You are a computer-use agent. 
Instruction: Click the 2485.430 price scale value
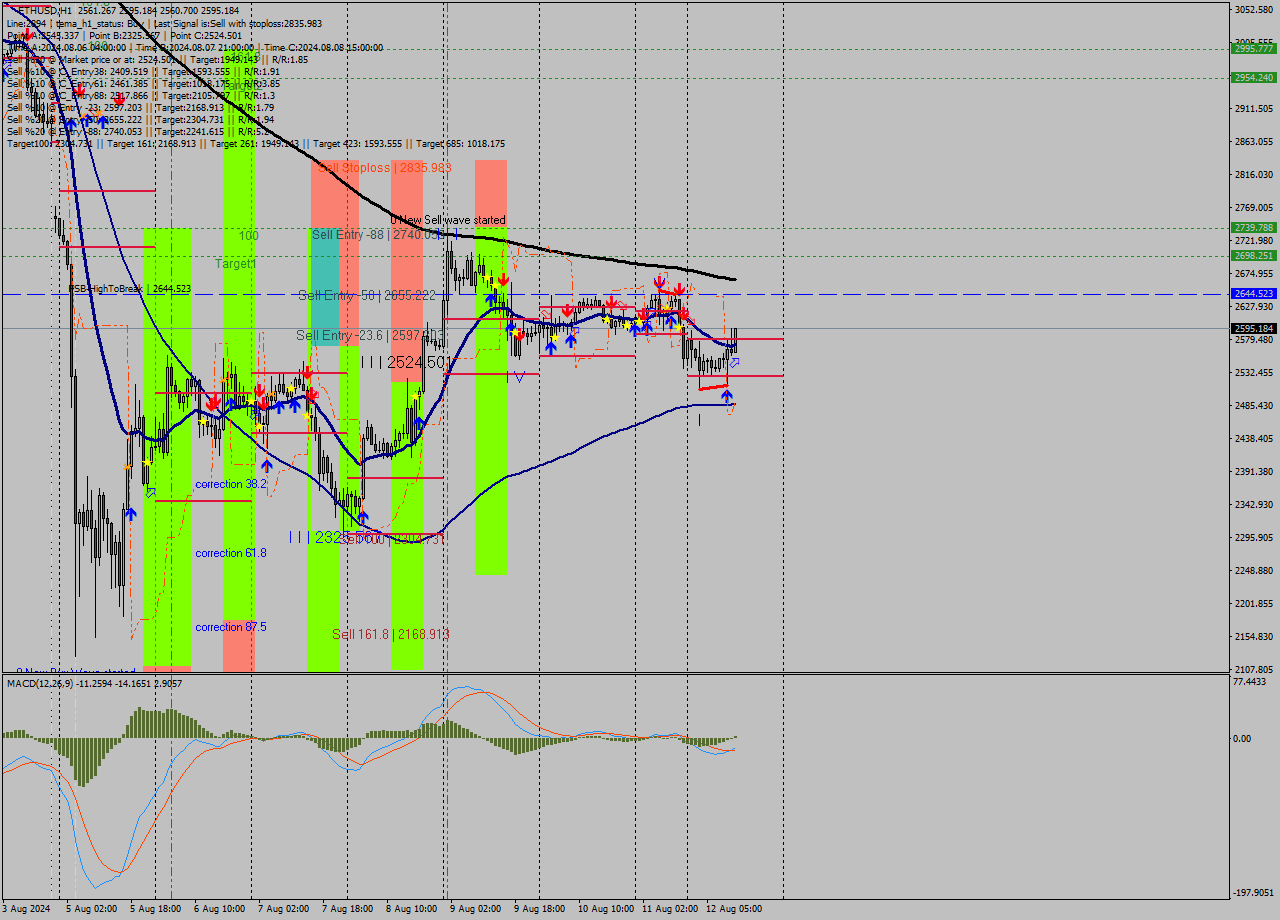pos(1254,406)
